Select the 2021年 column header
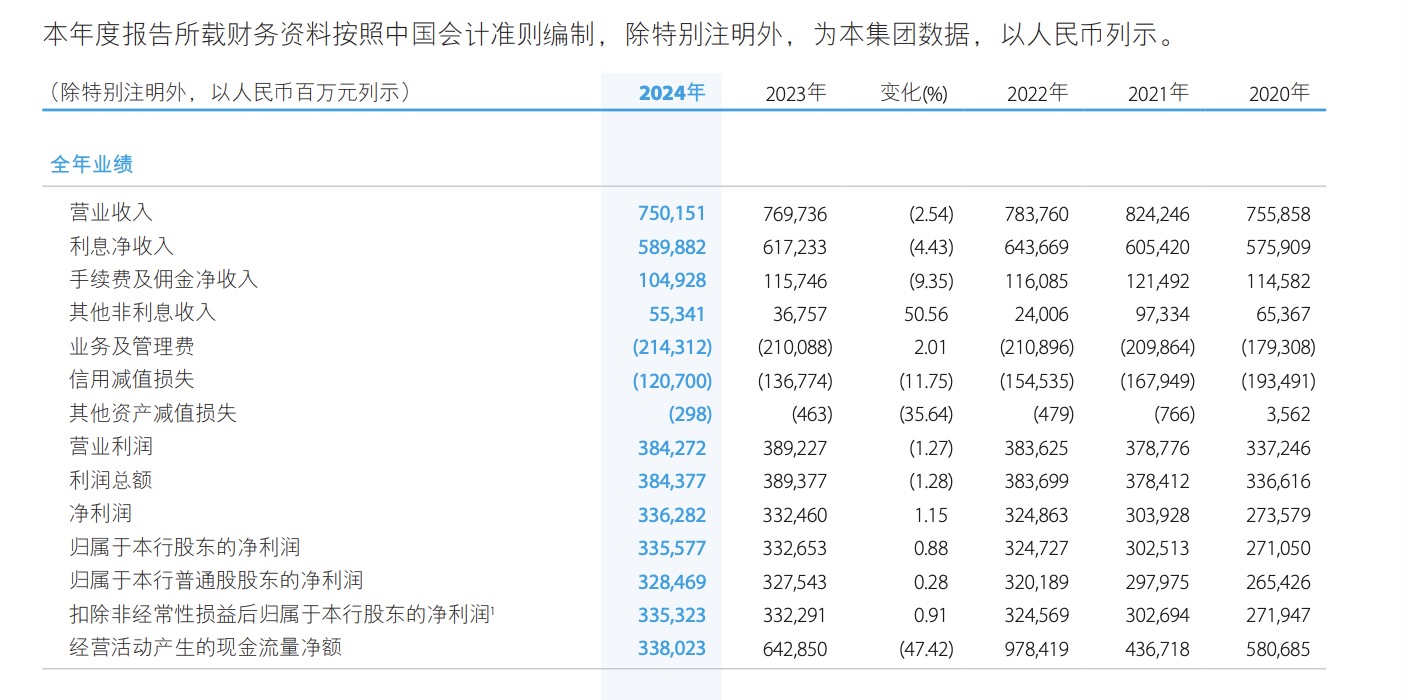Image resolution: width=1406 pixels, height=700 pixels. tap(1158, 93)
